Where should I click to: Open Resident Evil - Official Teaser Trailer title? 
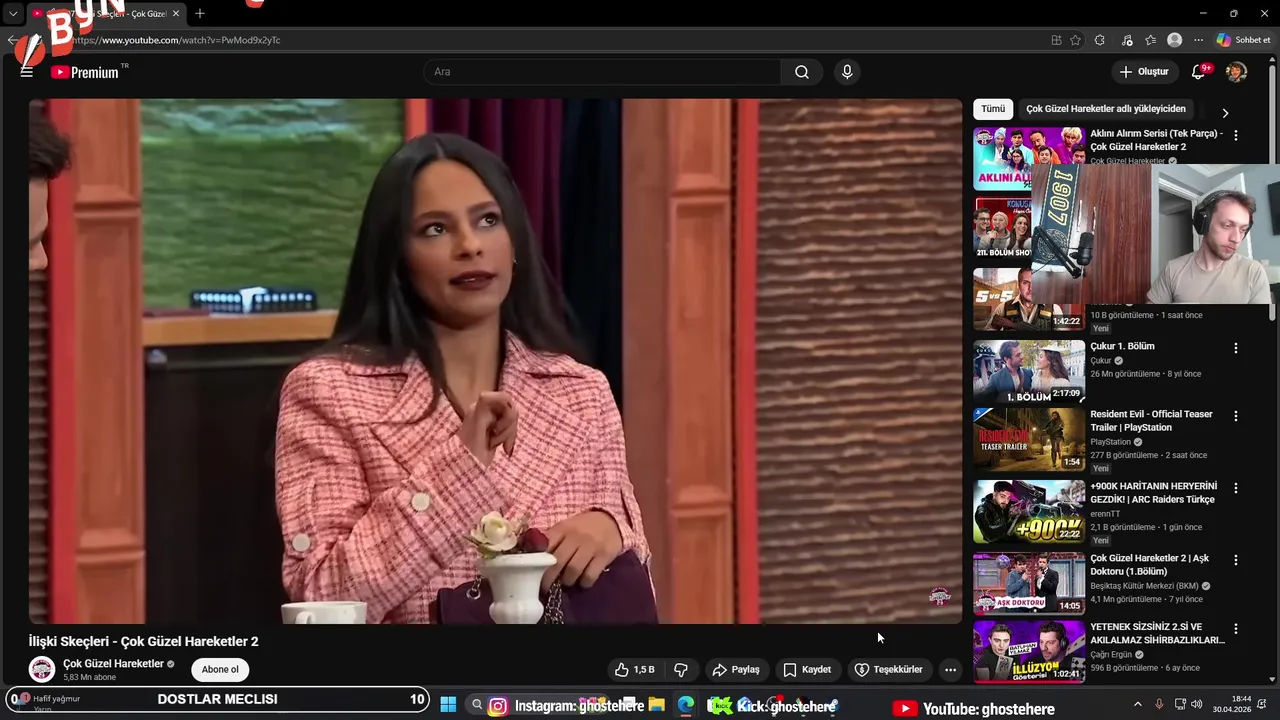tap(1151, 421)
